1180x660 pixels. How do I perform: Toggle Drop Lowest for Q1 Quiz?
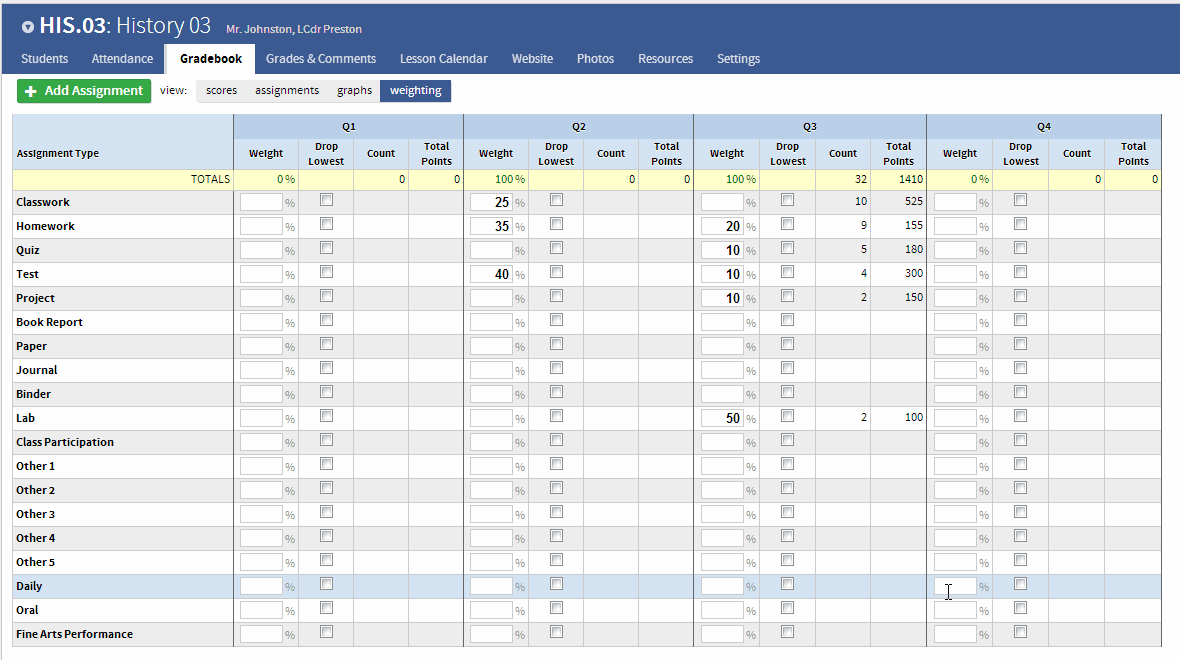pyautogui.click(x=326, y=247)
